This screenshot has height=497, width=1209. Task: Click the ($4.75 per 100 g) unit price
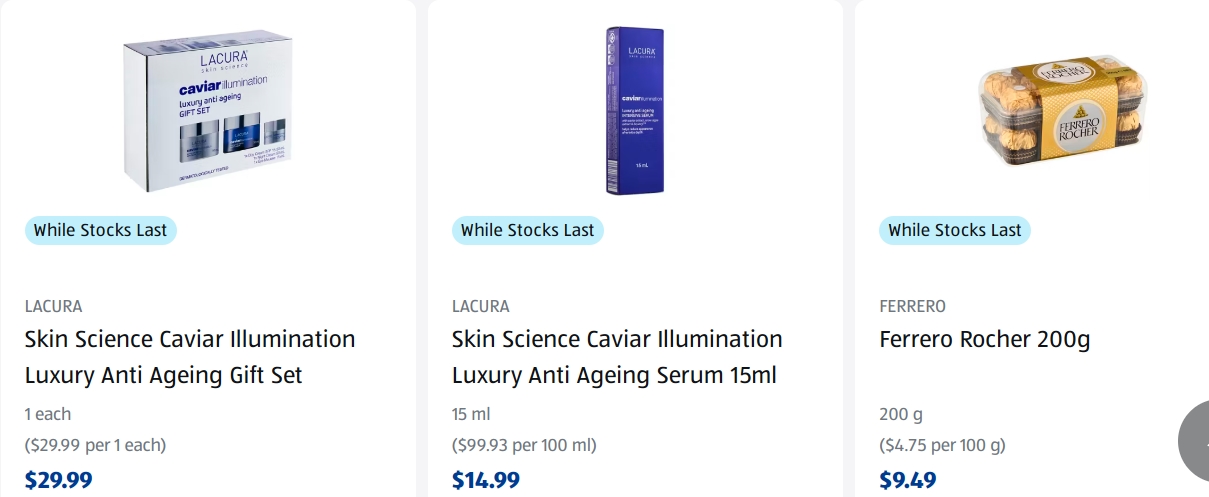942,445
